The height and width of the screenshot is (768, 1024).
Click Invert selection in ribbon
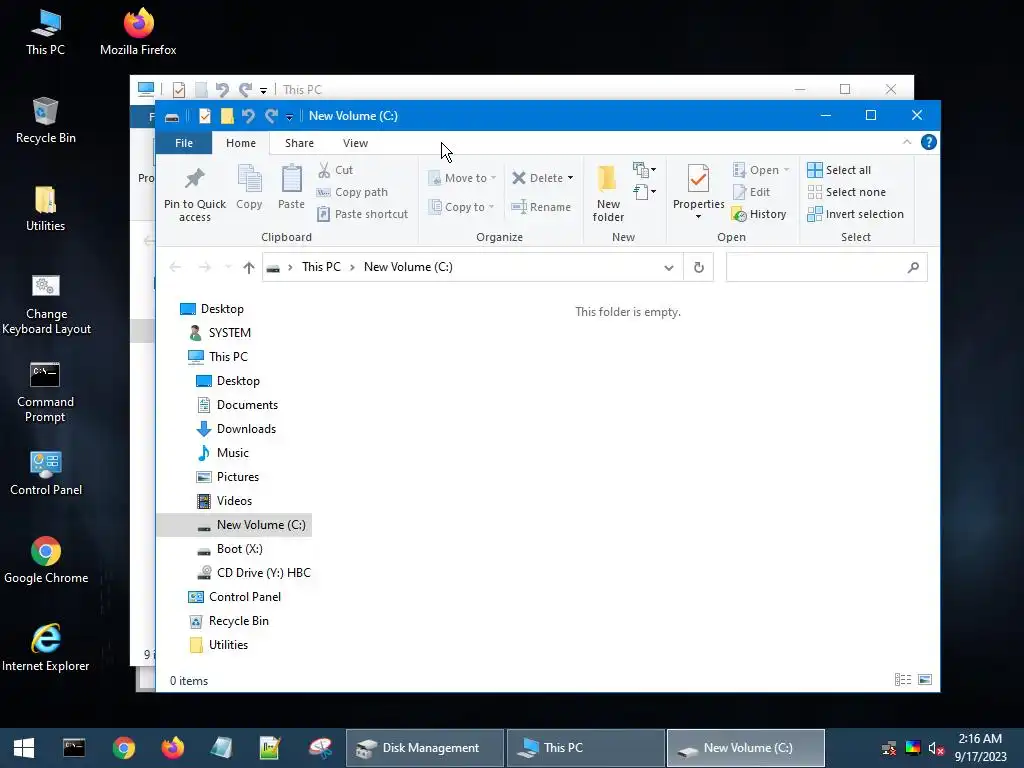(856, 214)
